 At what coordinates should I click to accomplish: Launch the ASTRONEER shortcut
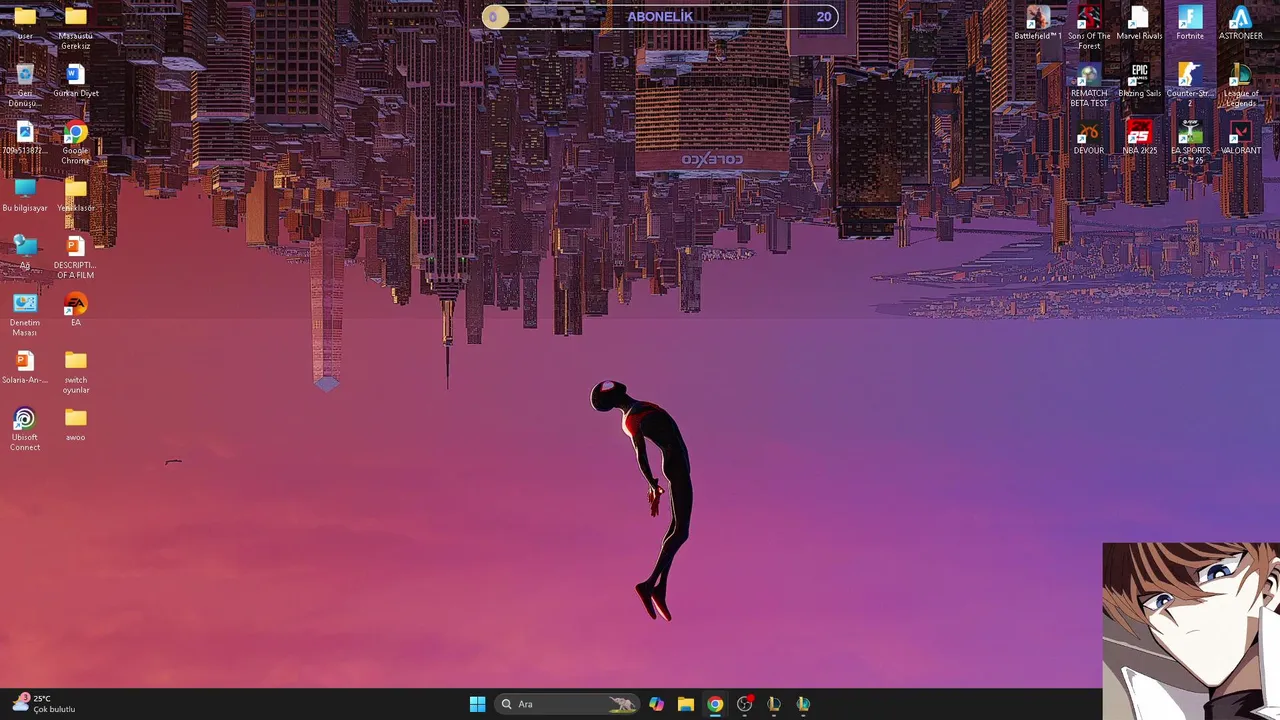tap(1240, 22)
